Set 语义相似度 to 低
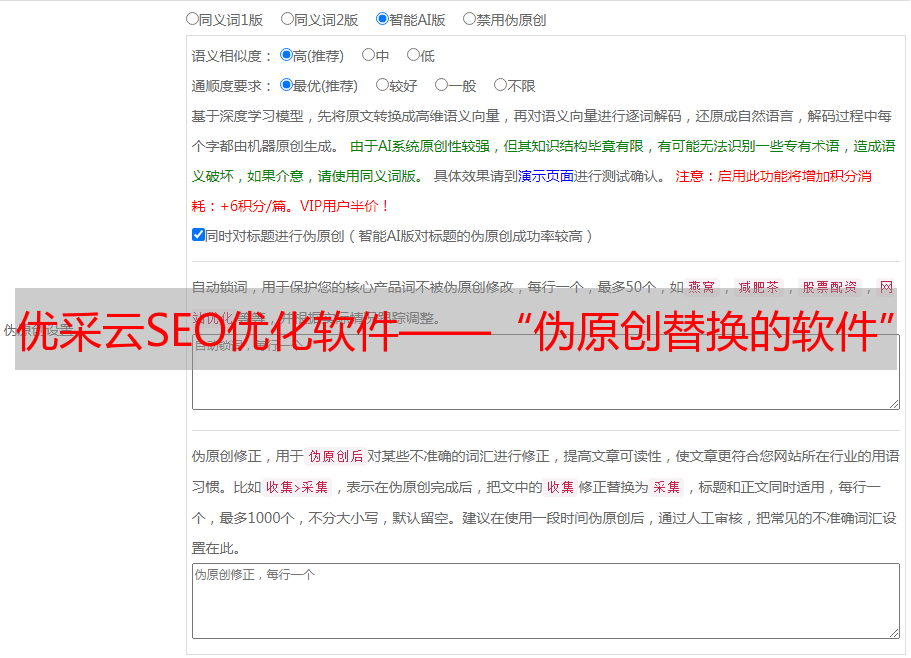Viewport: 911px width, 658px height. (x=414, y=55)
